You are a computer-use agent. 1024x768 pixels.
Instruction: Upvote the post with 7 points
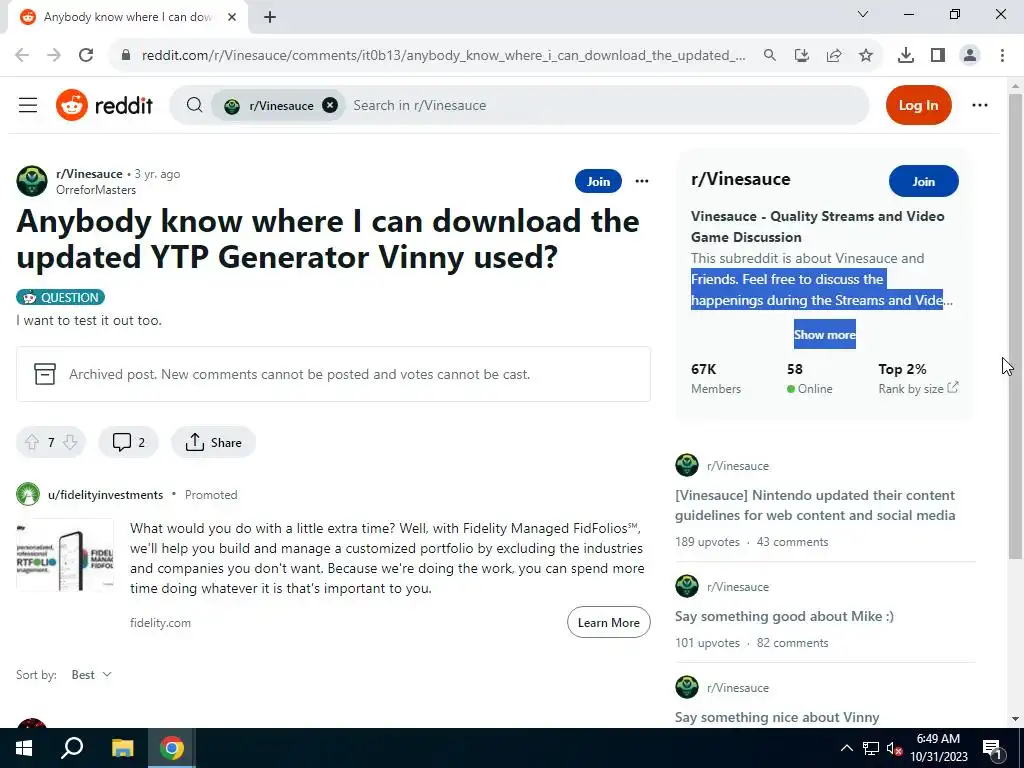click(32, 442)
